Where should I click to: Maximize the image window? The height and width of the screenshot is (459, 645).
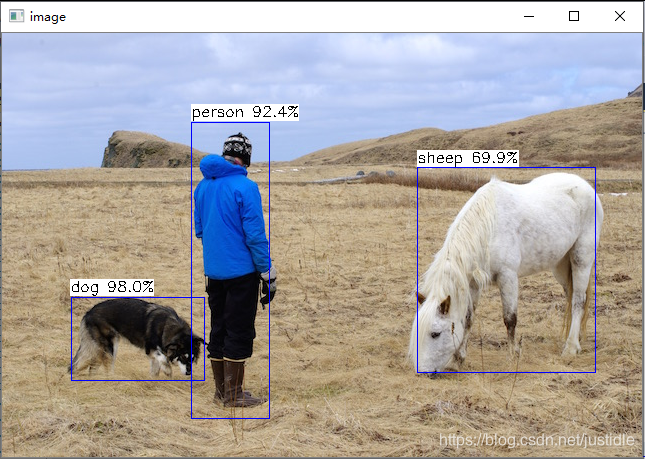[574, 16]
